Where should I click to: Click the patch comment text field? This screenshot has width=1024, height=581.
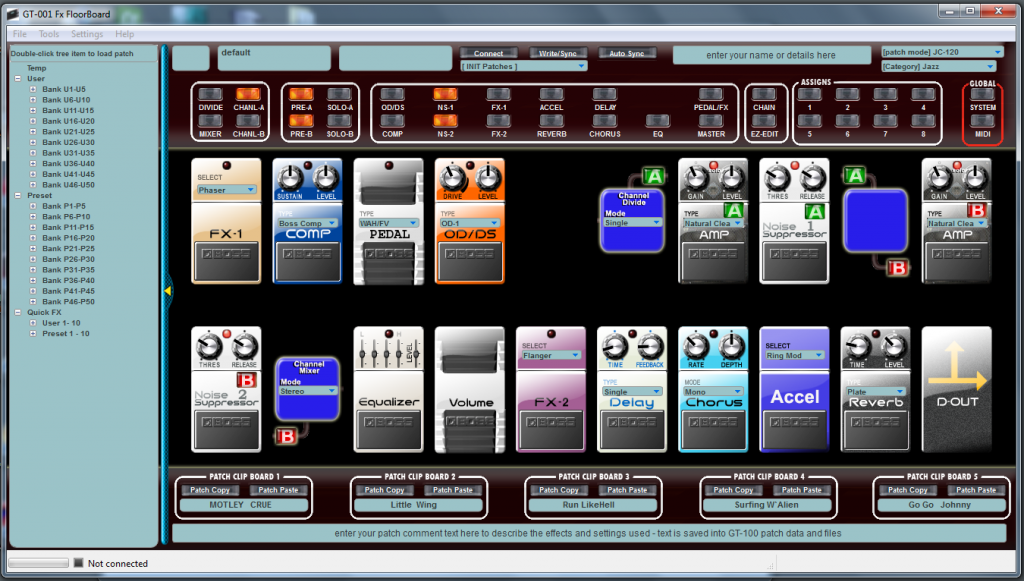click(588, 533)
